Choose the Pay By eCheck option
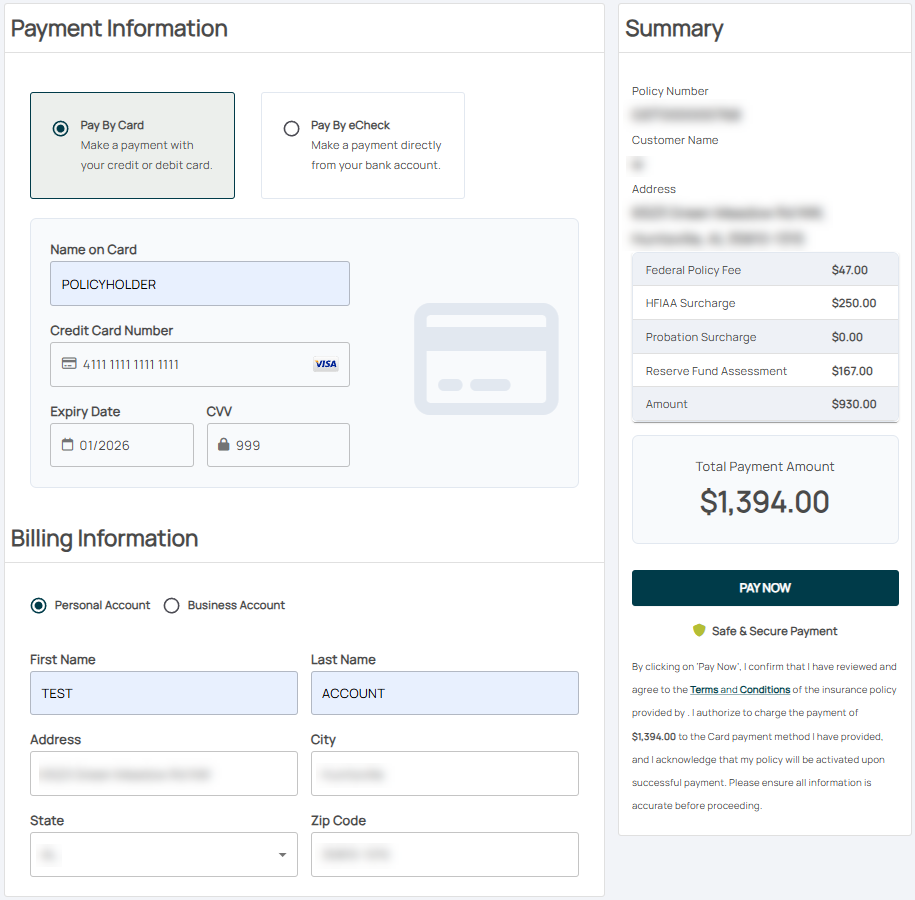This screenshot has width=915, height=900. 292,129
